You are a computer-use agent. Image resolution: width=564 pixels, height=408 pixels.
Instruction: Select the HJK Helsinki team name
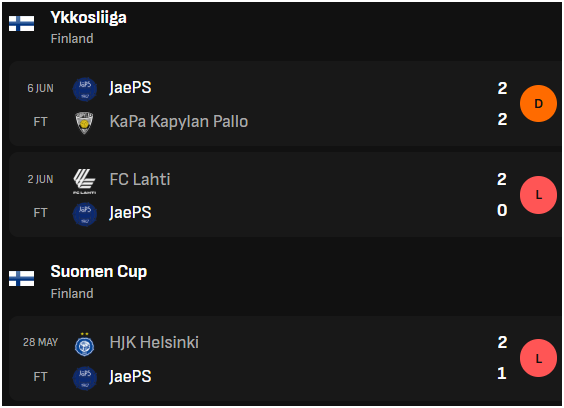[x=154, y=343]
